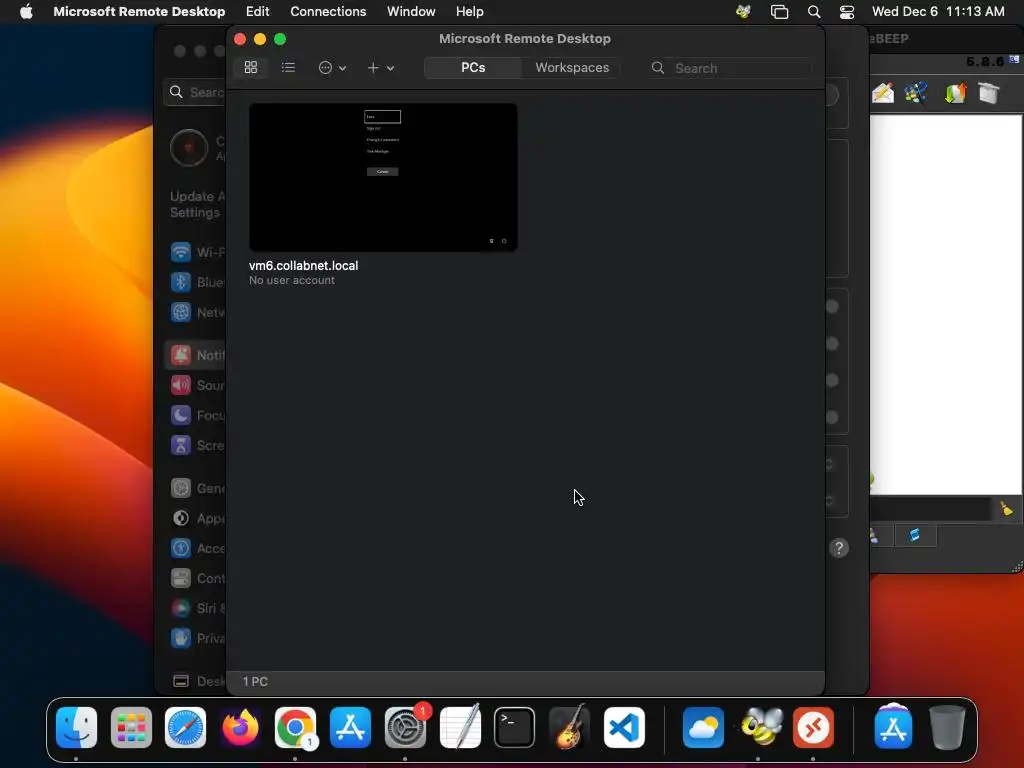Open Accessibility in System Settings sidebar
This screenshot has height=768, width=1024.
196,548
